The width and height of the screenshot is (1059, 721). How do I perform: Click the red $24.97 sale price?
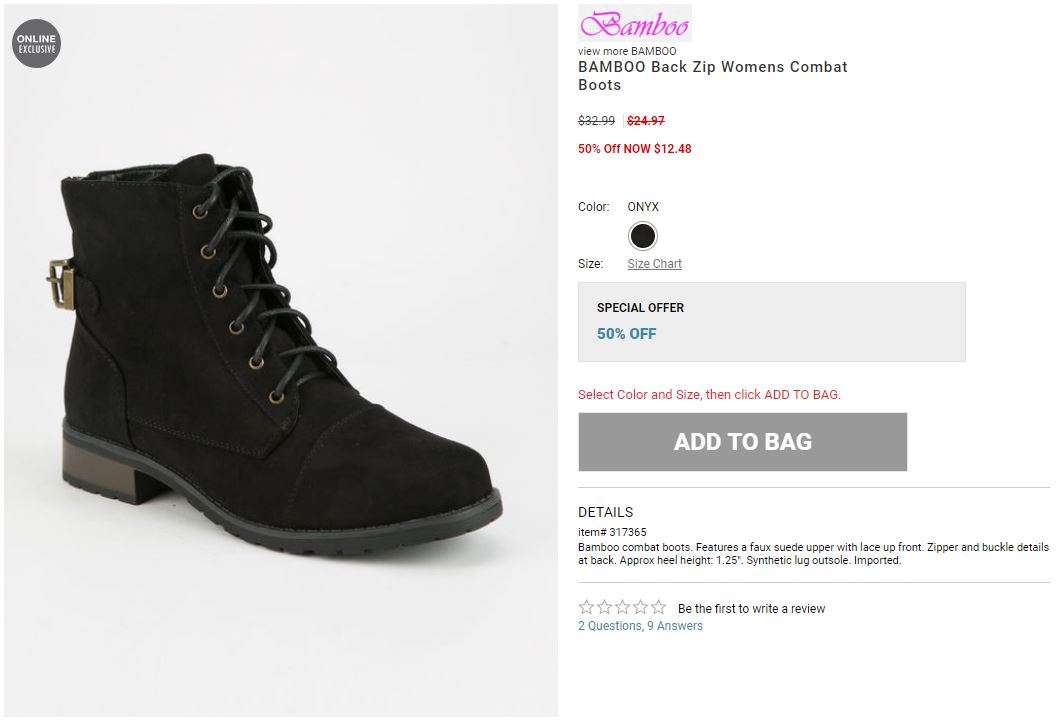tap(646, 121)
